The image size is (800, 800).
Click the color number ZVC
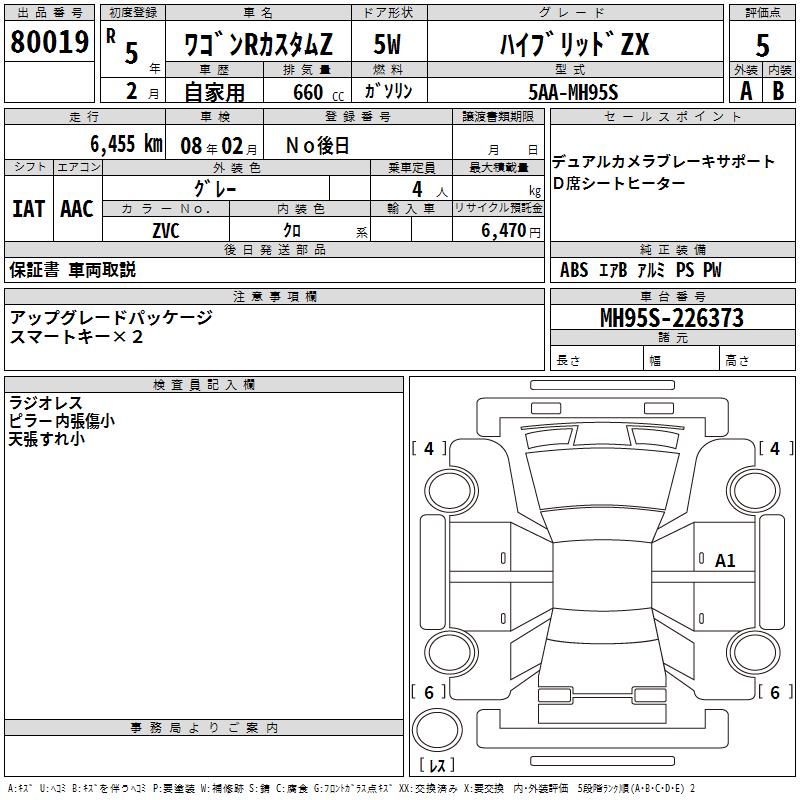[x=166, y=231]
